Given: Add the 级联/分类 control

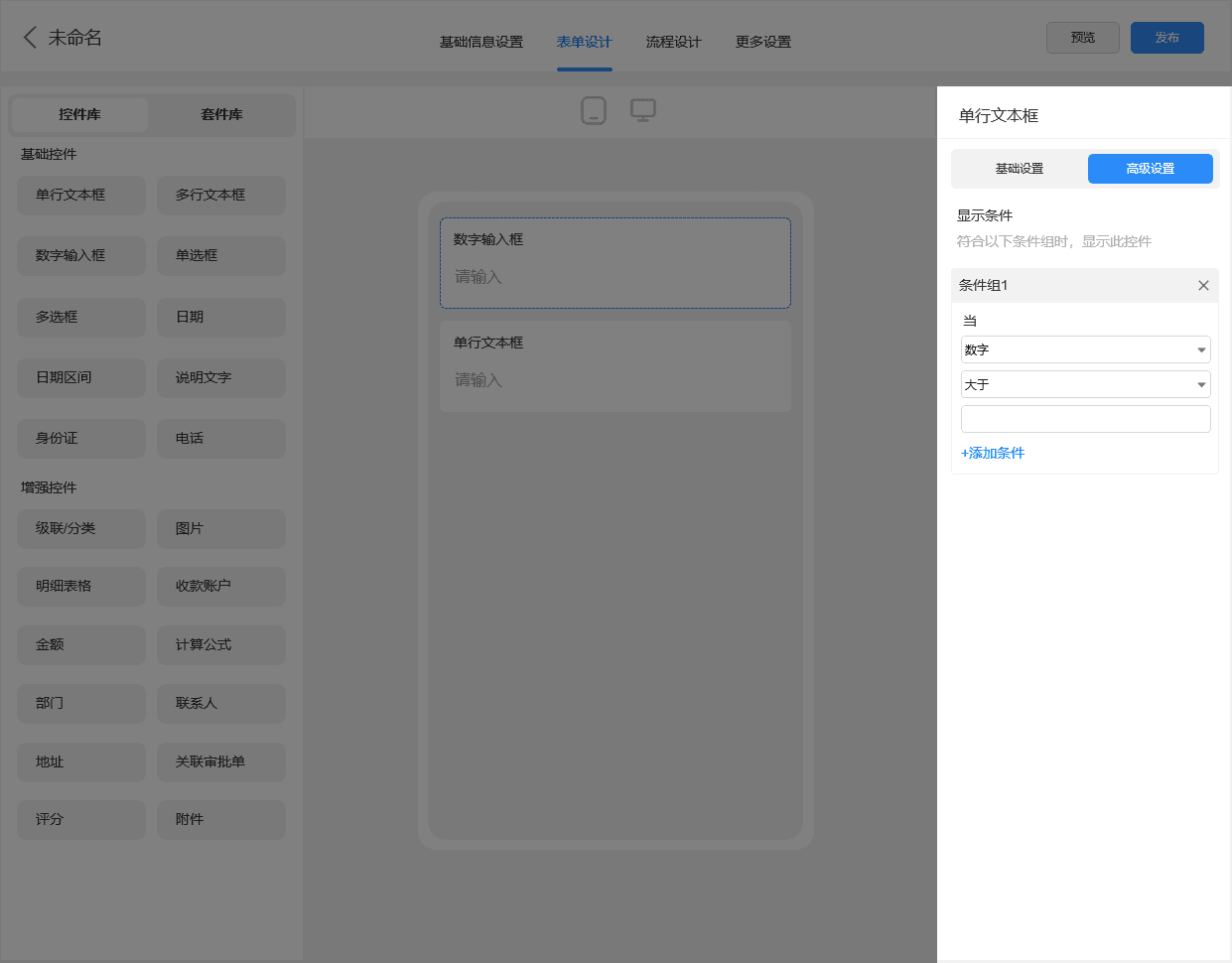Looking at the screenshot, I should 81,529.
